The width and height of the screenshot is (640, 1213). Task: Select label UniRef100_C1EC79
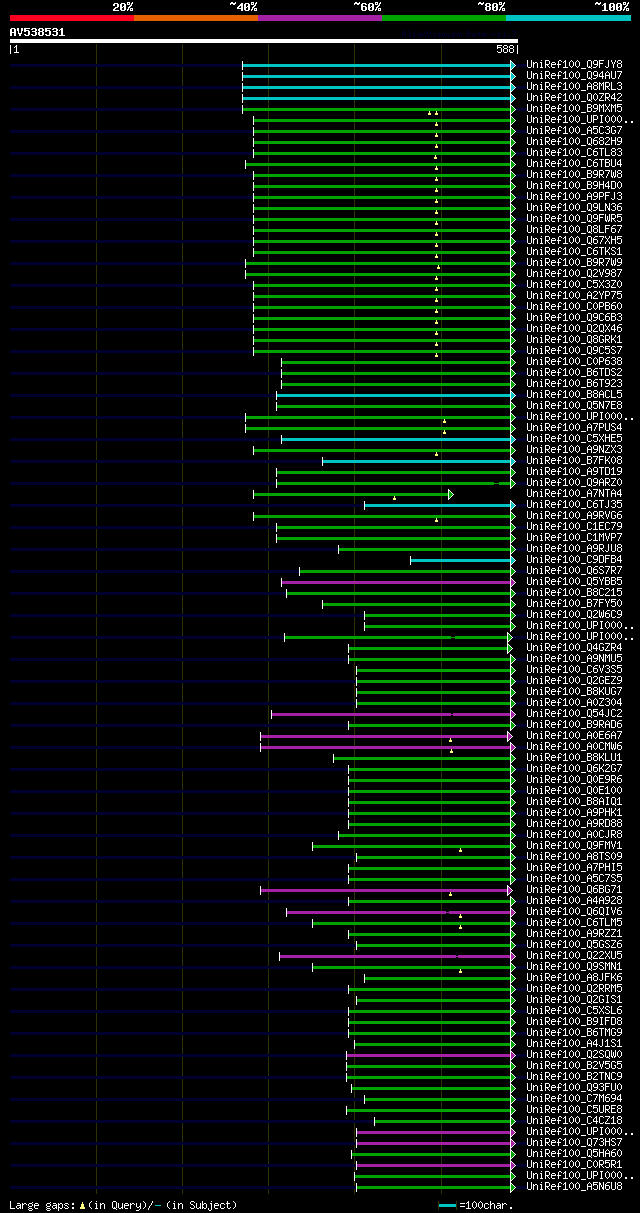[x=574, y=526]
